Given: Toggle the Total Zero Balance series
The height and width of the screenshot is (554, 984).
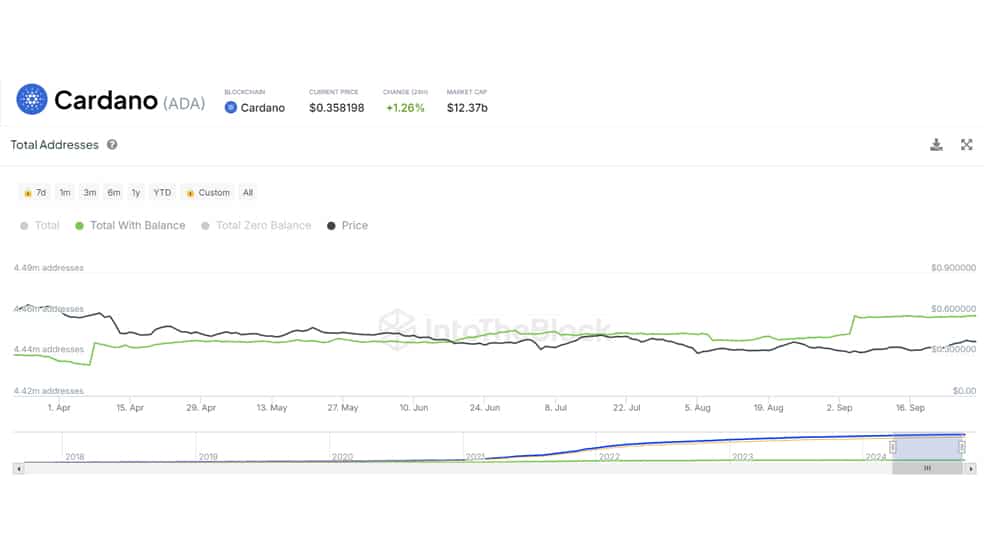Looking at the screenshot, I should click(256, 226).
